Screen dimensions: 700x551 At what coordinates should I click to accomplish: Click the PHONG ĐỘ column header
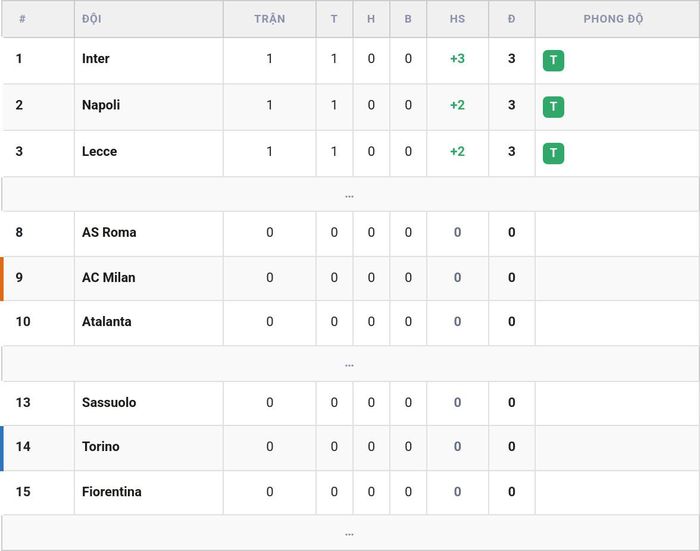[613, 19]
